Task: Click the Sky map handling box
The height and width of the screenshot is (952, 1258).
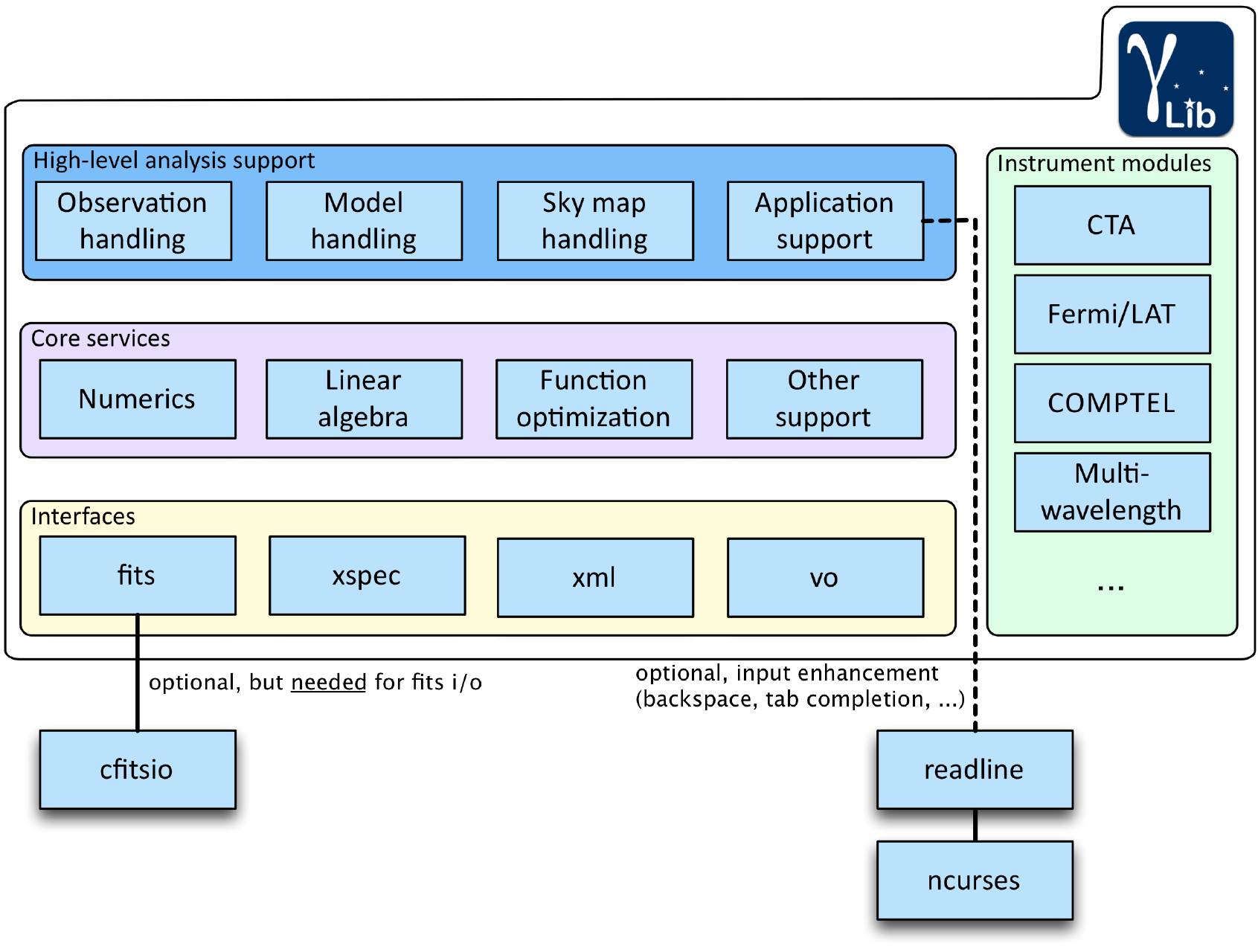Action: point(595,221)
